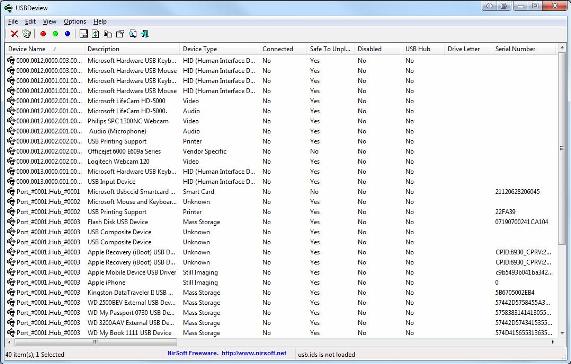Screen dimensions: 571x364
Task: Click the horizontal scrollbar left arrow
Action: tap(10, 342)
